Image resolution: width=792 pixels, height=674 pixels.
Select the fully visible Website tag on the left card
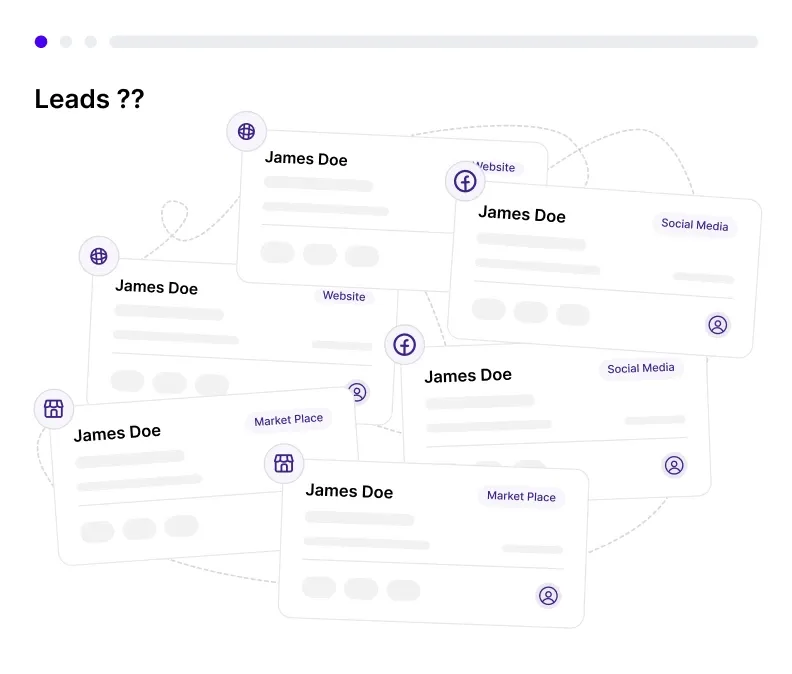(344, 296)
